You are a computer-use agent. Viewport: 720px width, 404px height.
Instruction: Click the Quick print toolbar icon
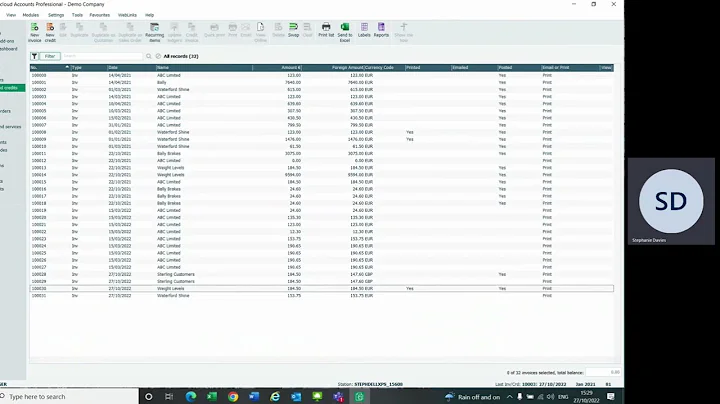click(x=214, y=30)
